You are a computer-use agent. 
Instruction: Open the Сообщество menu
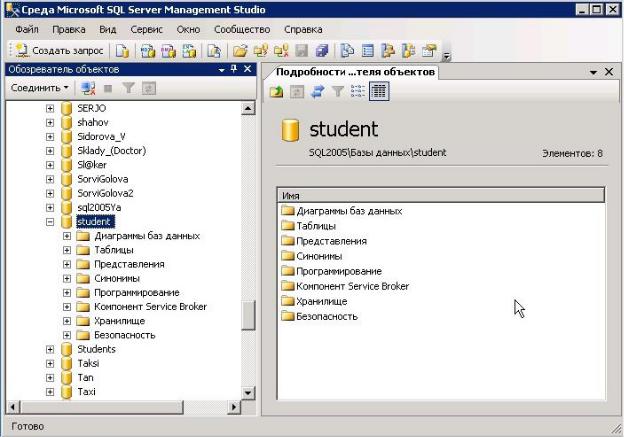(x=242, y=29)
